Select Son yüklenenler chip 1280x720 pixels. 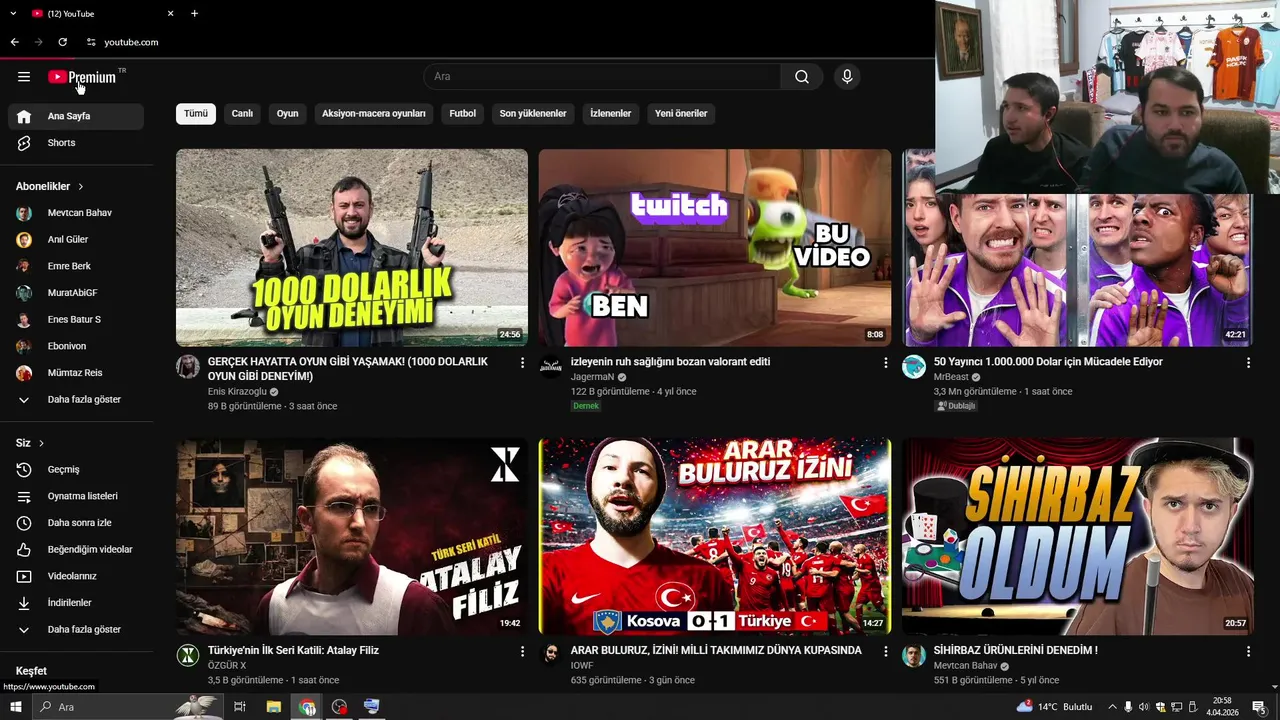533,114
